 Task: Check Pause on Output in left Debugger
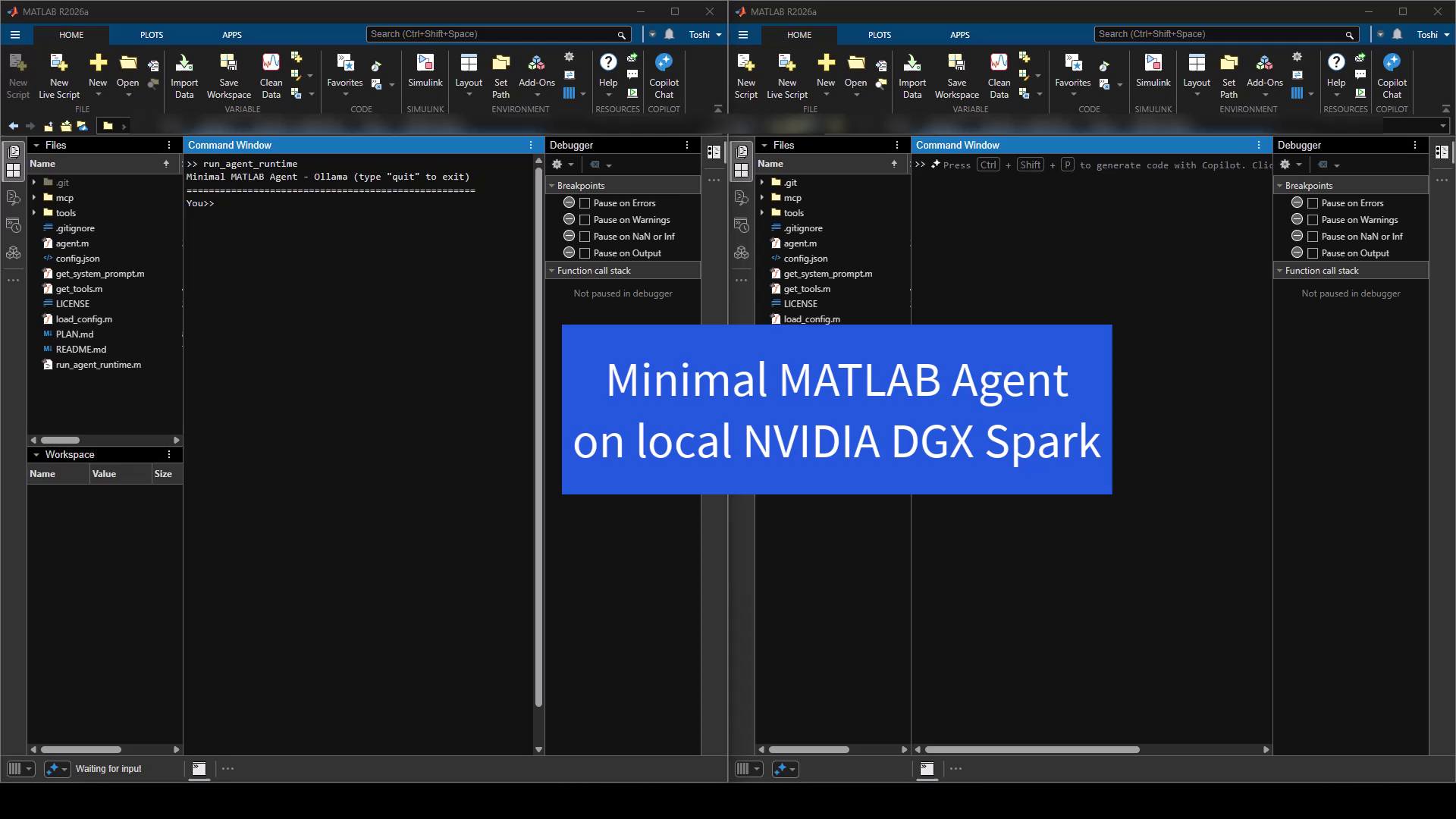(x=585, y=253)
